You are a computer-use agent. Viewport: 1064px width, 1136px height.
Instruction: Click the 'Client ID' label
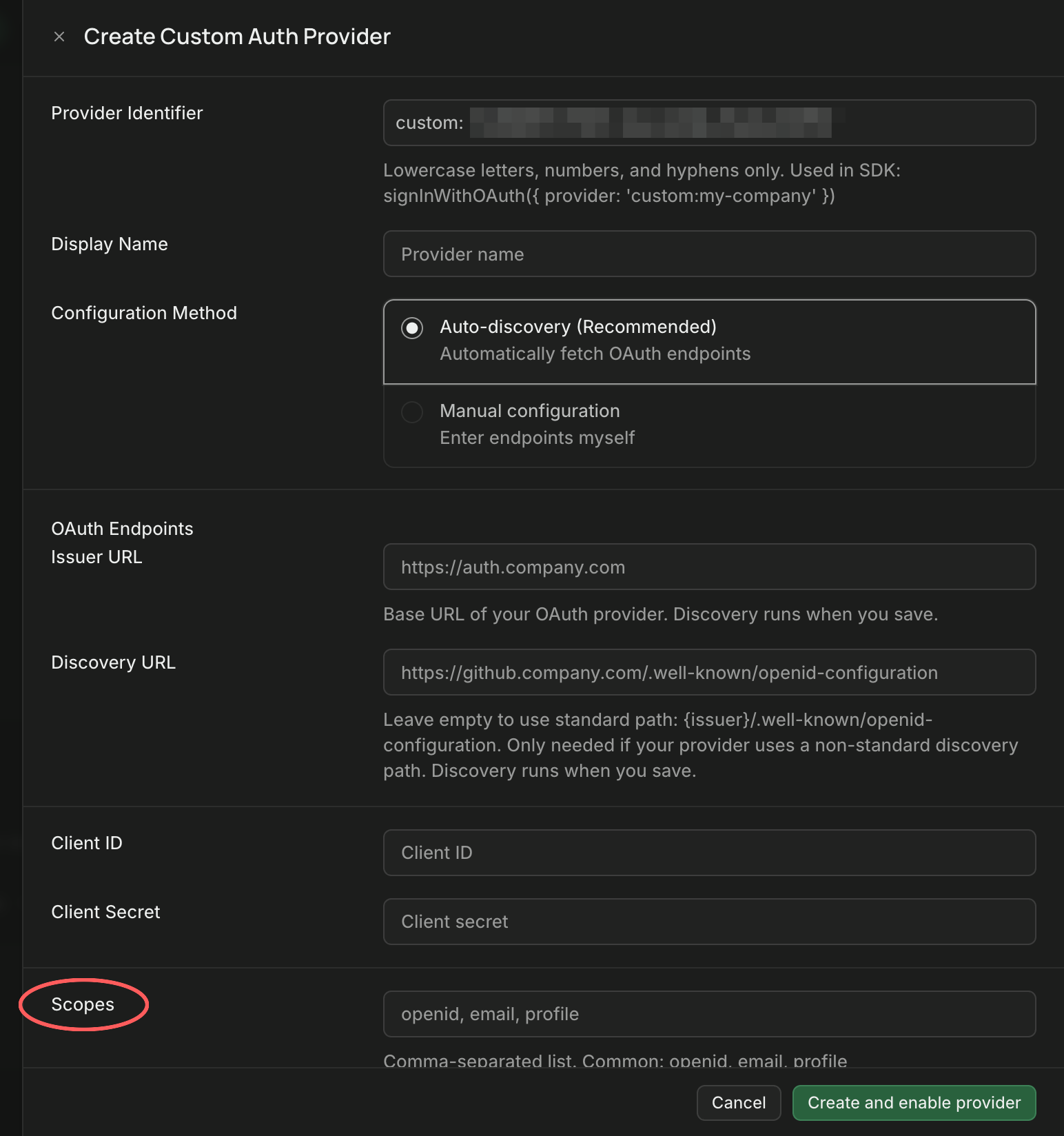(x=87, y=843)
